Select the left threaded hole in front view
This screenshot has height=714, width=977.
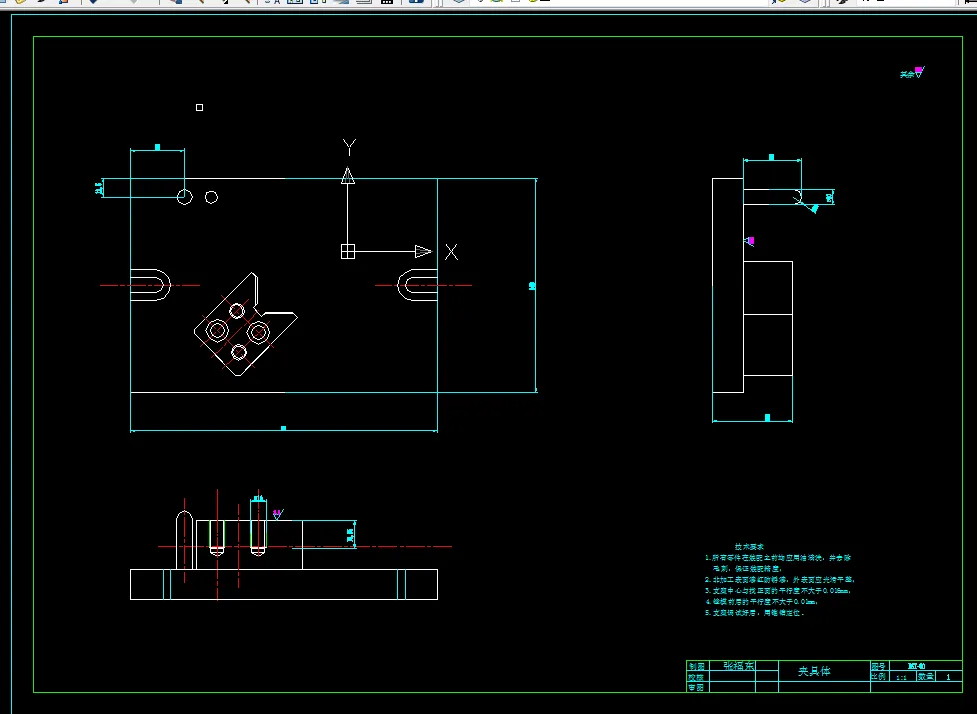coord(217,538)
